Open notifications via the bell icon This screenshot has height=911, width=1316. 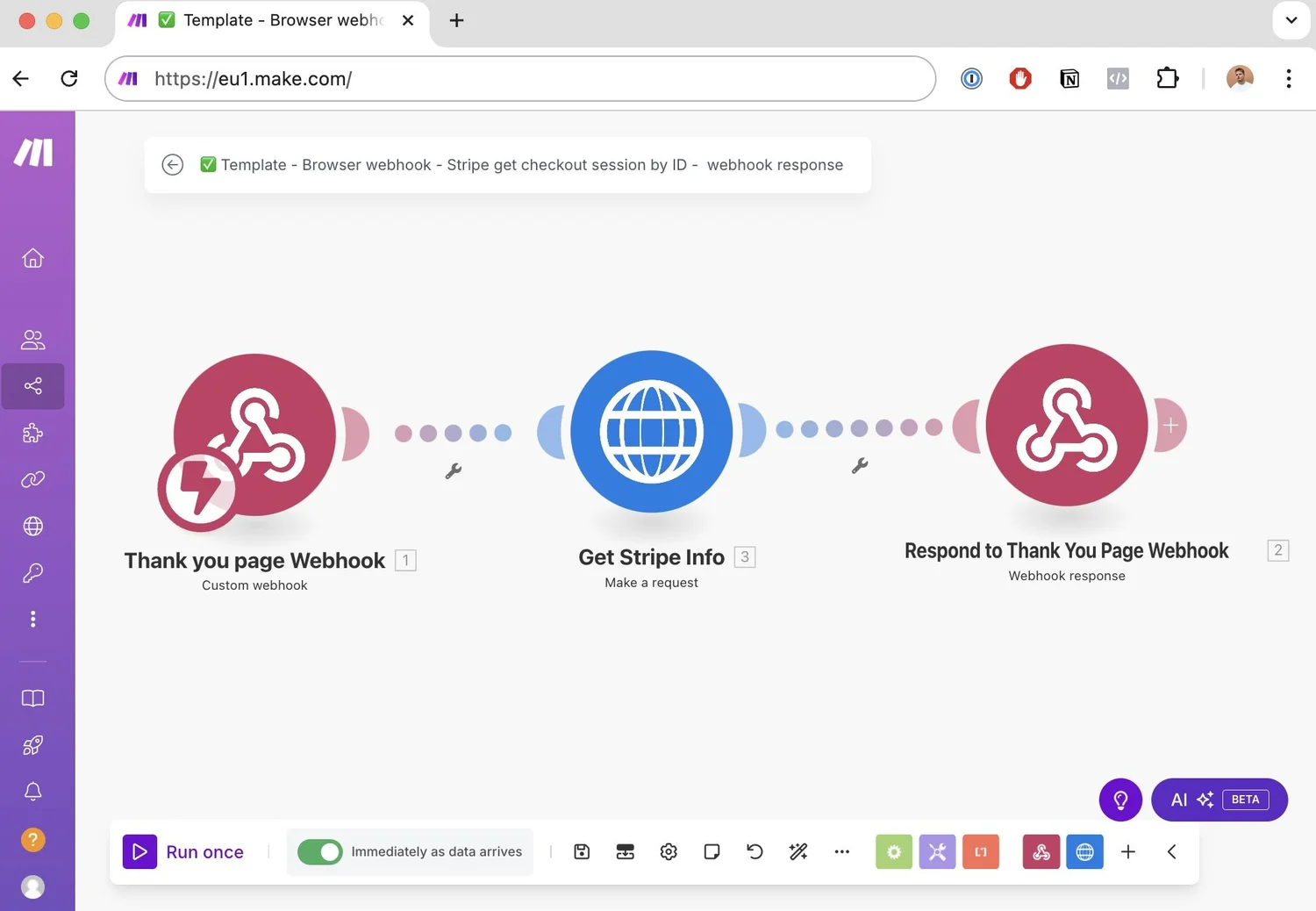(x=32, y=791)
